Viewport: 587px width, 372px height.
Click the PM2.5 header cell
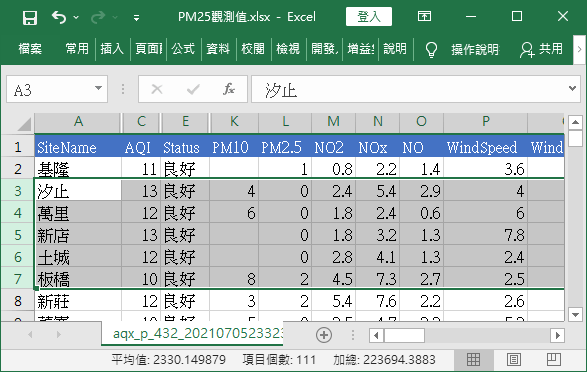(285, 147)
